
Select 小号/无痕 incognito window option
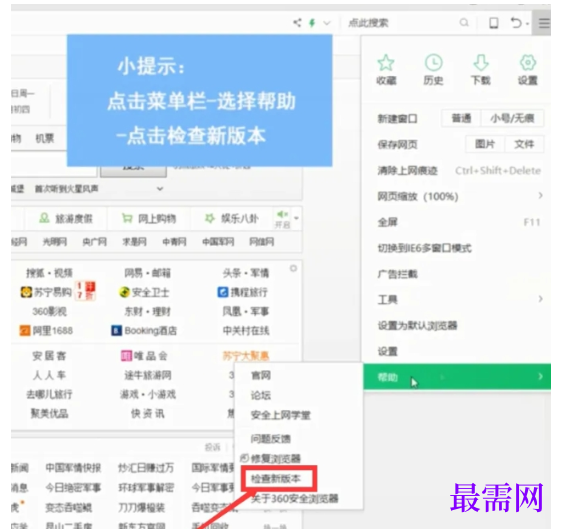512,119
